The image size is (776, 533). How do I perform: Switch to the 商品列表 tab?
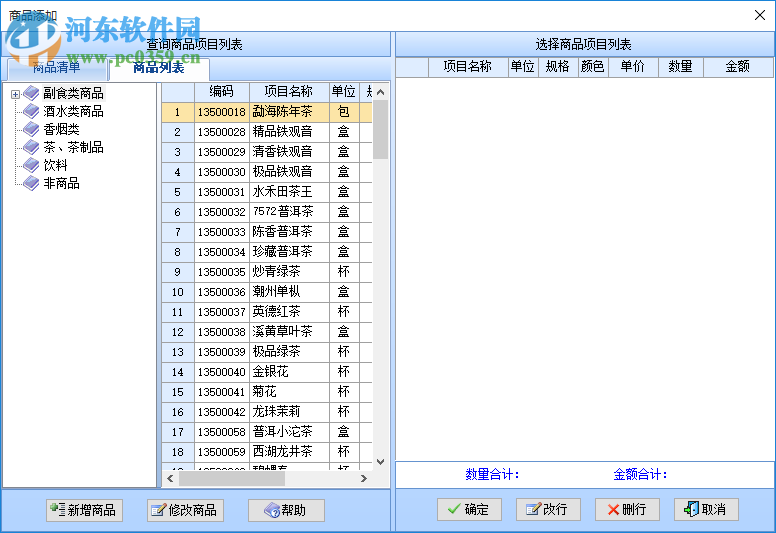coord(159,68)
